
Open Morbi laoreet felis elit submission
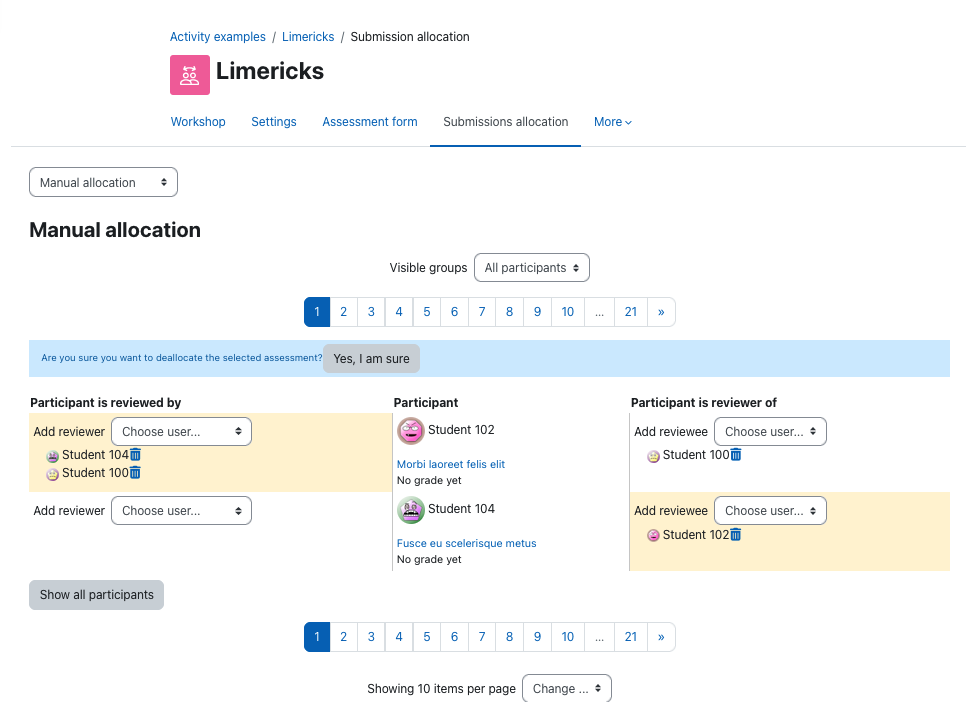(451, 464)
